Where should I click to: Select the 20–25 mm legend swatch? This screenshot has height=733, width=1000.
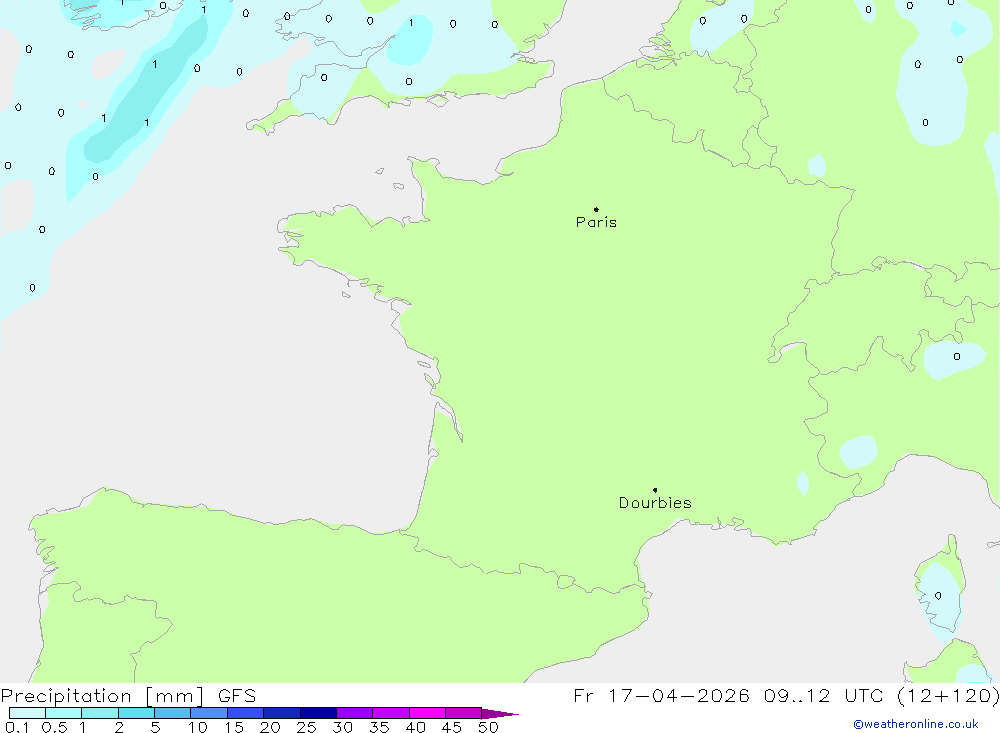(x=282, y=713)
